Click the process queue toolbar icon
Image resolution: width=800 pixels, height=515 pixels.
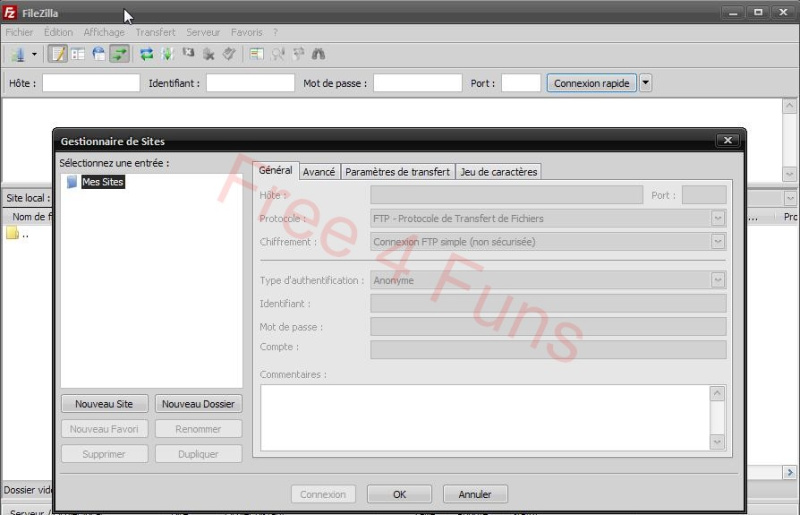[x=167, y=54]
